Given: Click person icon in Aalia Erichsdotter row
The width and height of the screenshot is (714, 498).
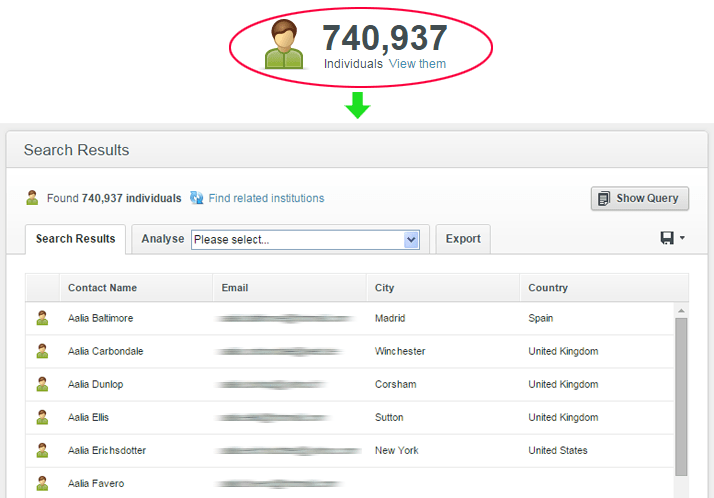Looking at the screenshot, I should pos(42,450).
